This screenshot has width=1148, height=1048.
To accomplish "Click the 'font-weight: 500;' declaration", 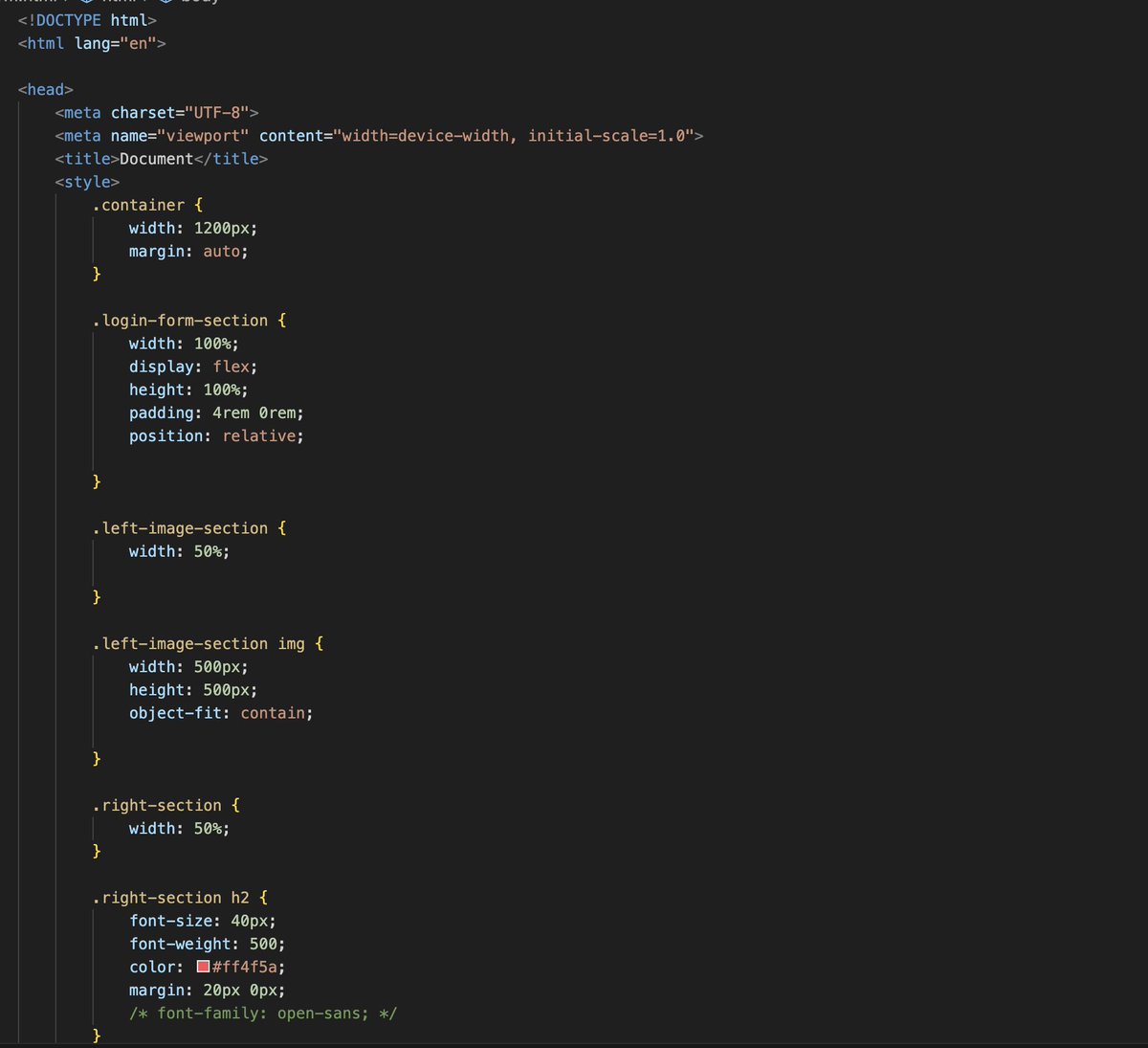I will (208, 944).
